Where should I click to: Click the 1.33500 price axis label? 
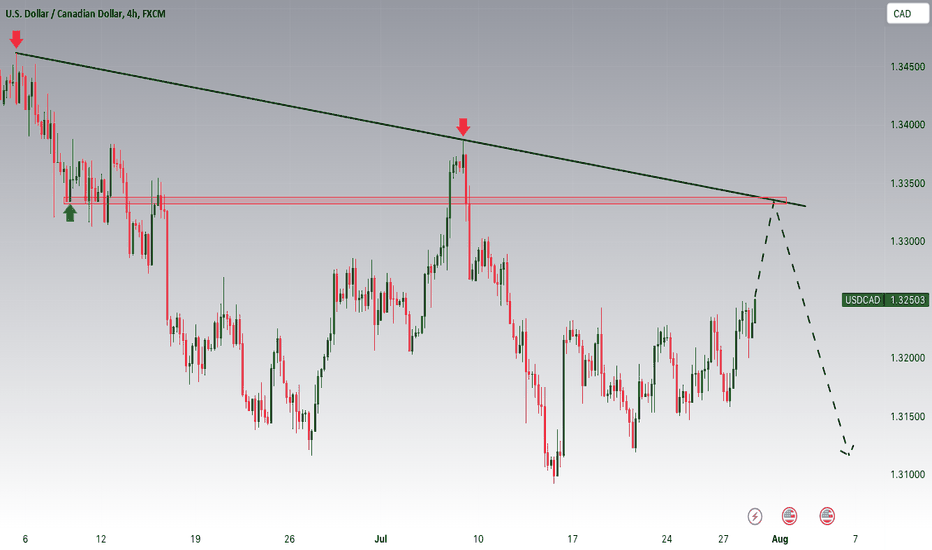(x=907, y=183)
